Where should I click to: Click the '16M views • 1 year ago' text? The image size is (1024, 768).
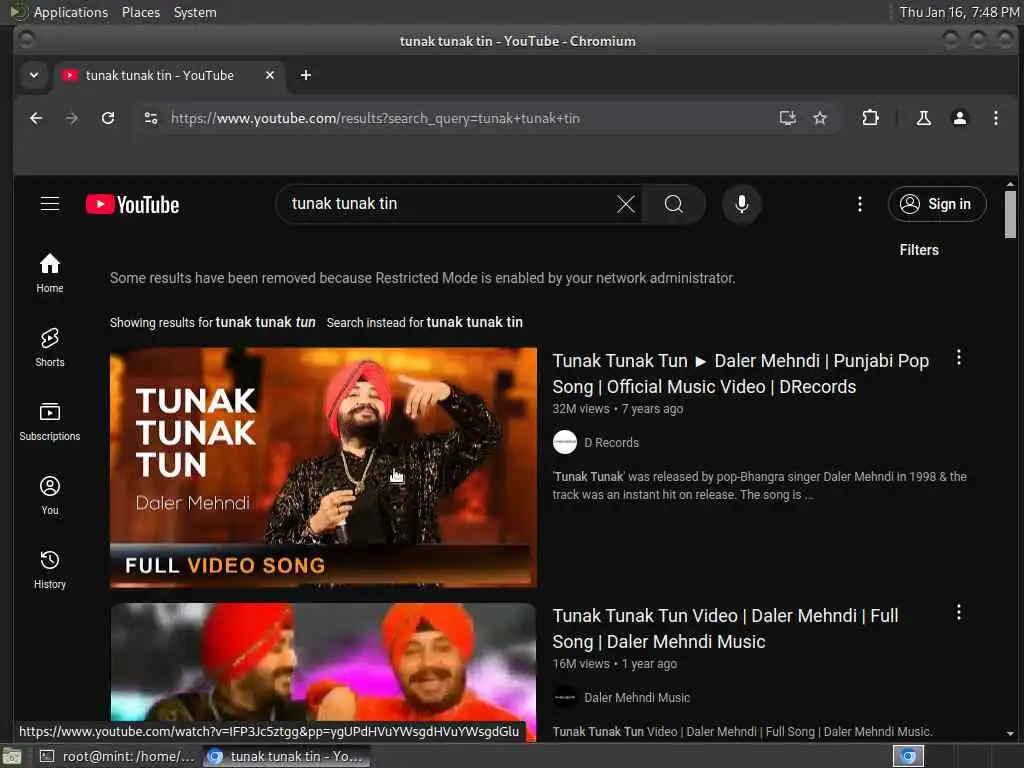pyautogui.click(x=615, y=664)
